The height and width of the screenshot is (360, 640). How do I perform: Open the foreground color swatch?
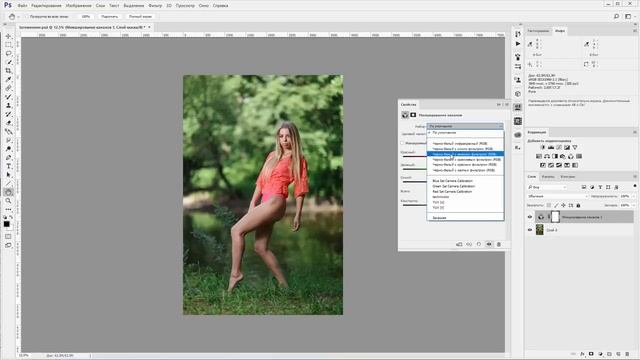(7, 224)
